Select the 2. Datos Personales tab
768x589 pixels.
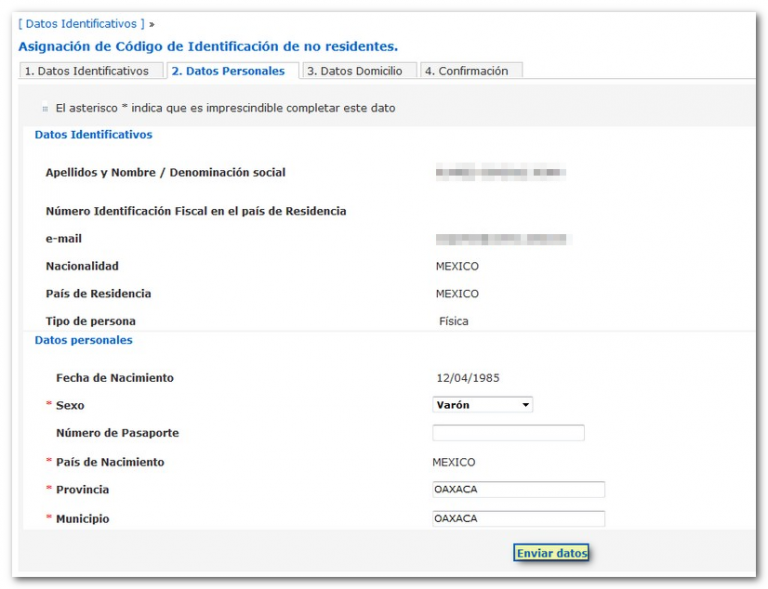click(x=228, y=71)
